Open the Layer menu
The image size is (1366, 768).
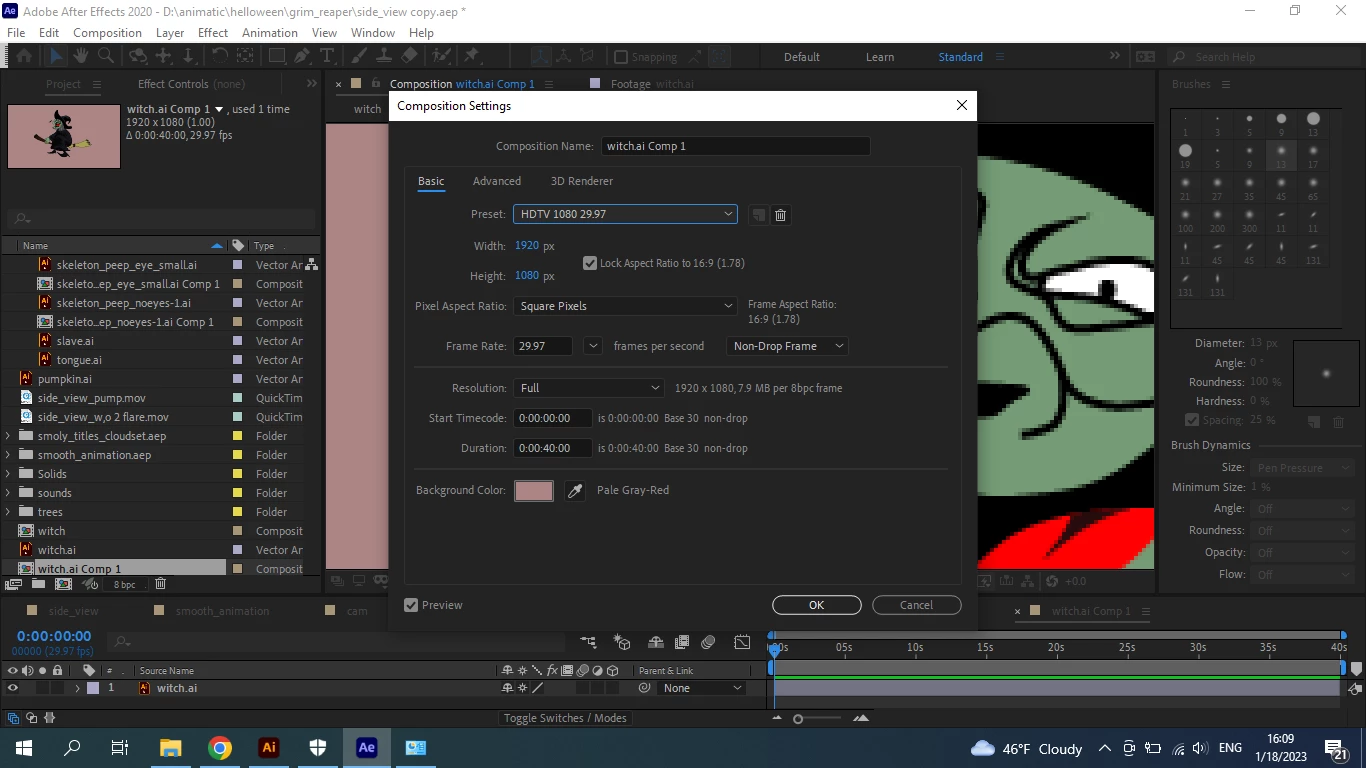tap(170, 32)
